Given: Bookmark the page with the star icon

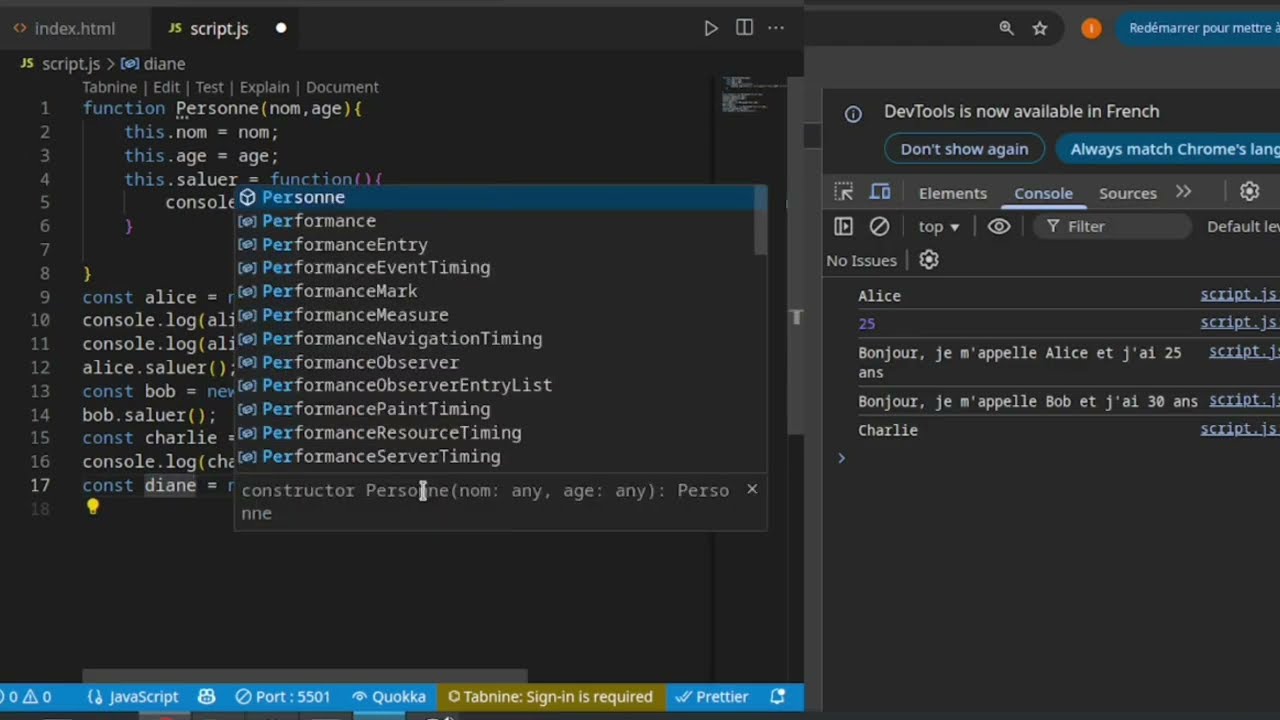Looking at the screenshot, I should click(x=1040, y=28).
